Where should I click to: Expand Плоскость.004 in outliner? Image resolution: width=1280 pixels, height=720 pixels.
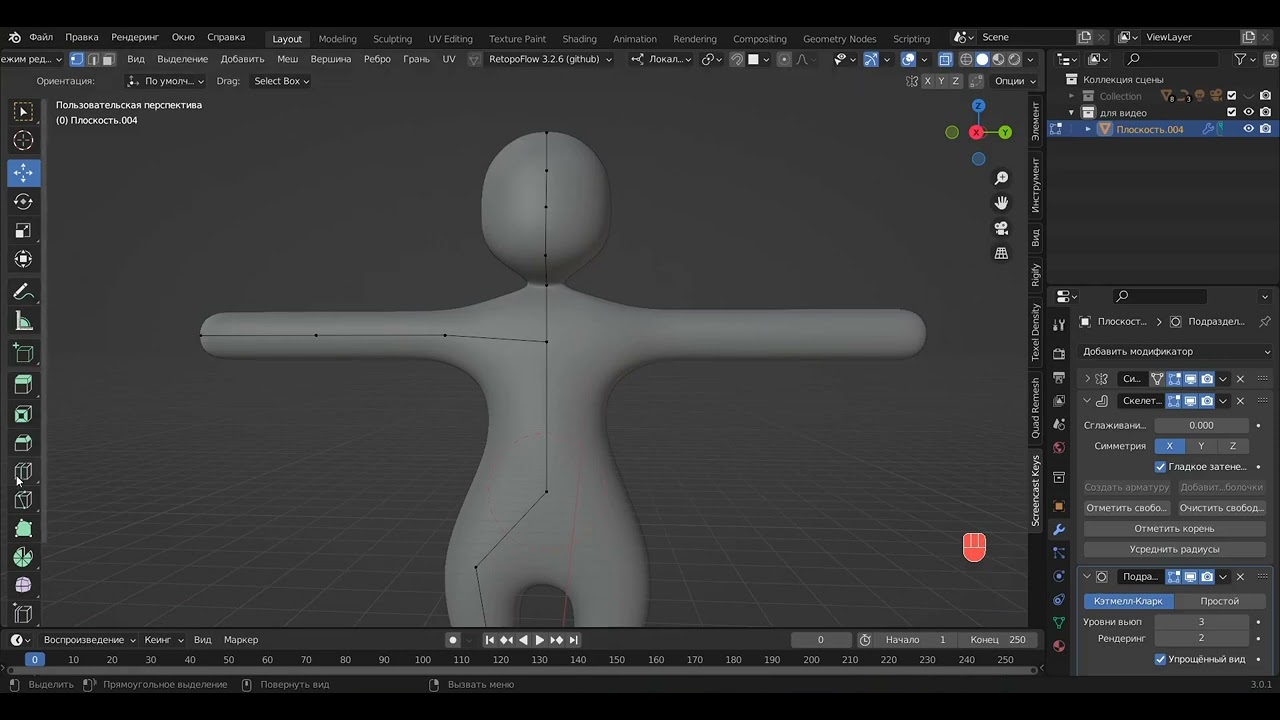[x=1088, y=129]
